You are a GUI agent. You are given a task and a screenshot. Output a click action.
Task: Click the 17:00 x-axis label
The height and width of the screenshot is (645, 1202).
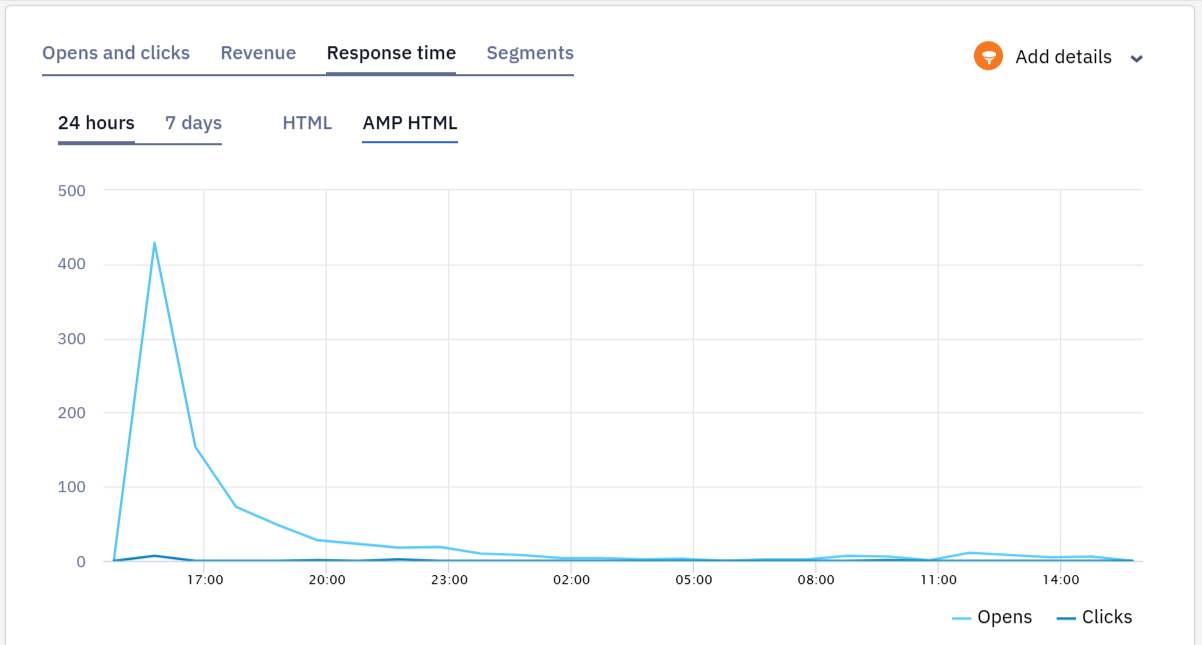click(x=204, y=579)
